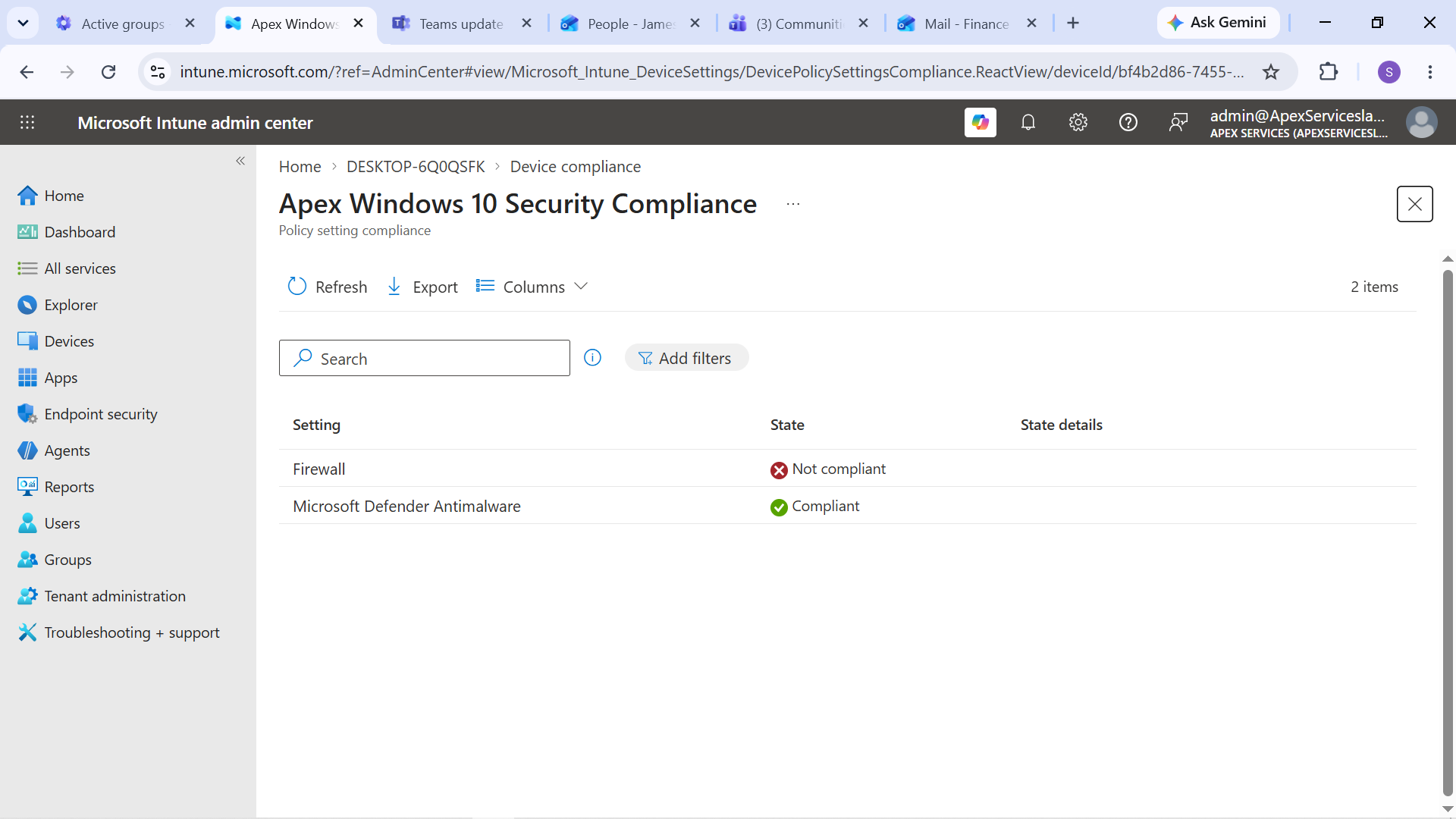The width and height of the screenshot is (1456, 819).
Task: Close the Teams update tab
Action: [526, 24]
